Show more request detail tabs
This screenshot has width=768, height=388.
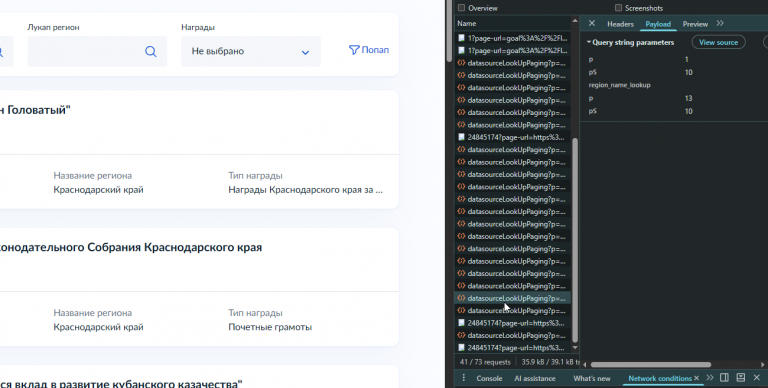click(720, 24)
